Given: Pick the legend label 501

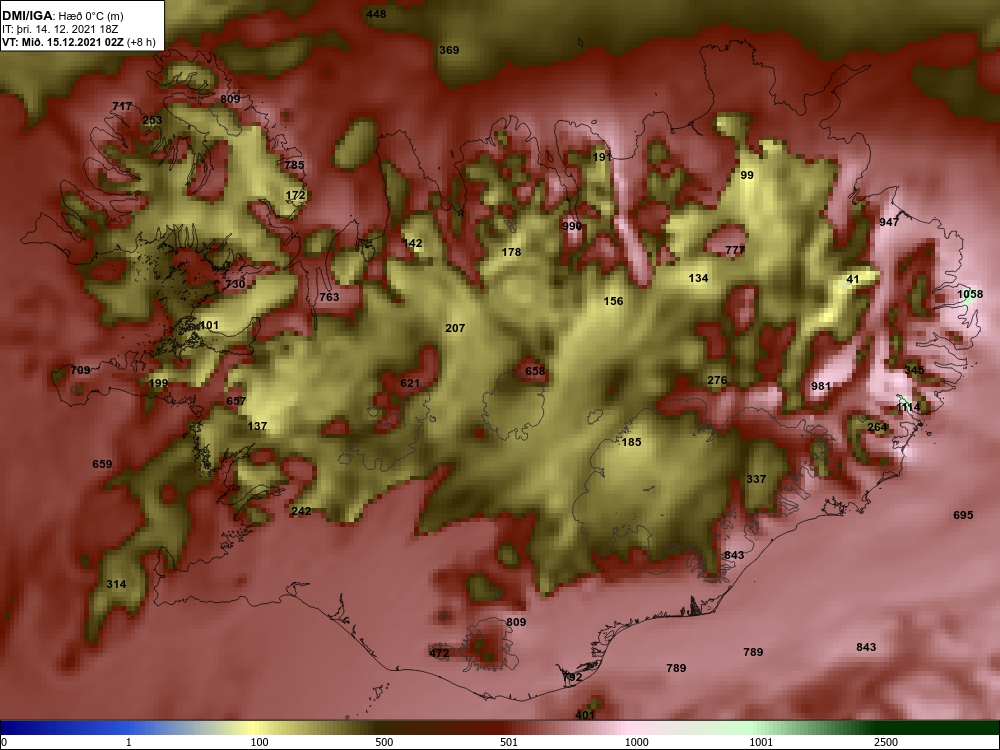Looking at the screenshot, I should pyautogui.click(x=509, y=742).
